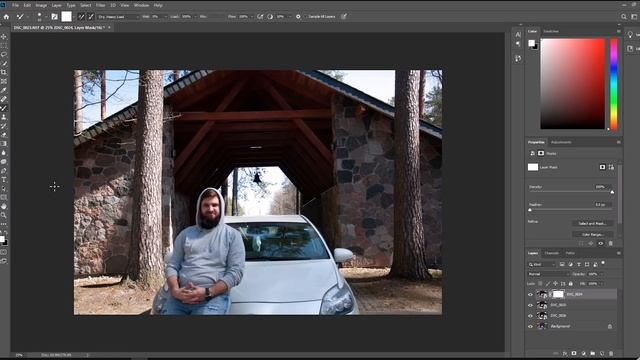Click Create new group folder icon
This screenshot has height=360, width=640.
(x=593, y=353)
